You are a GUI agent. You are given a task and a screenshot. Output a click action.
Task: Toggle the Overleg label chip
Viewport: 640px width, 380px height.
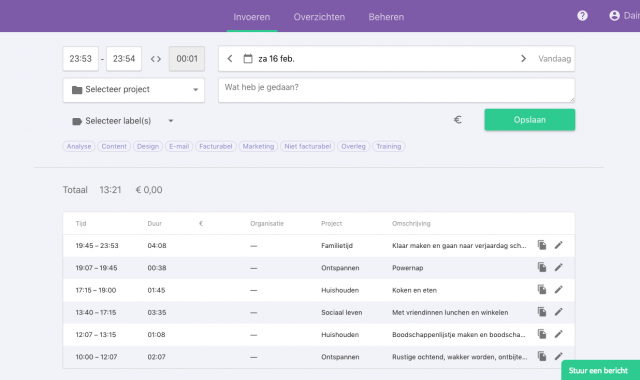[353, 147]
